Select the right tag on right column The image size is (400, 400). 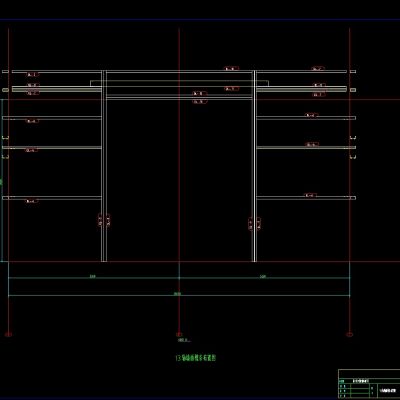click(259, 224)
